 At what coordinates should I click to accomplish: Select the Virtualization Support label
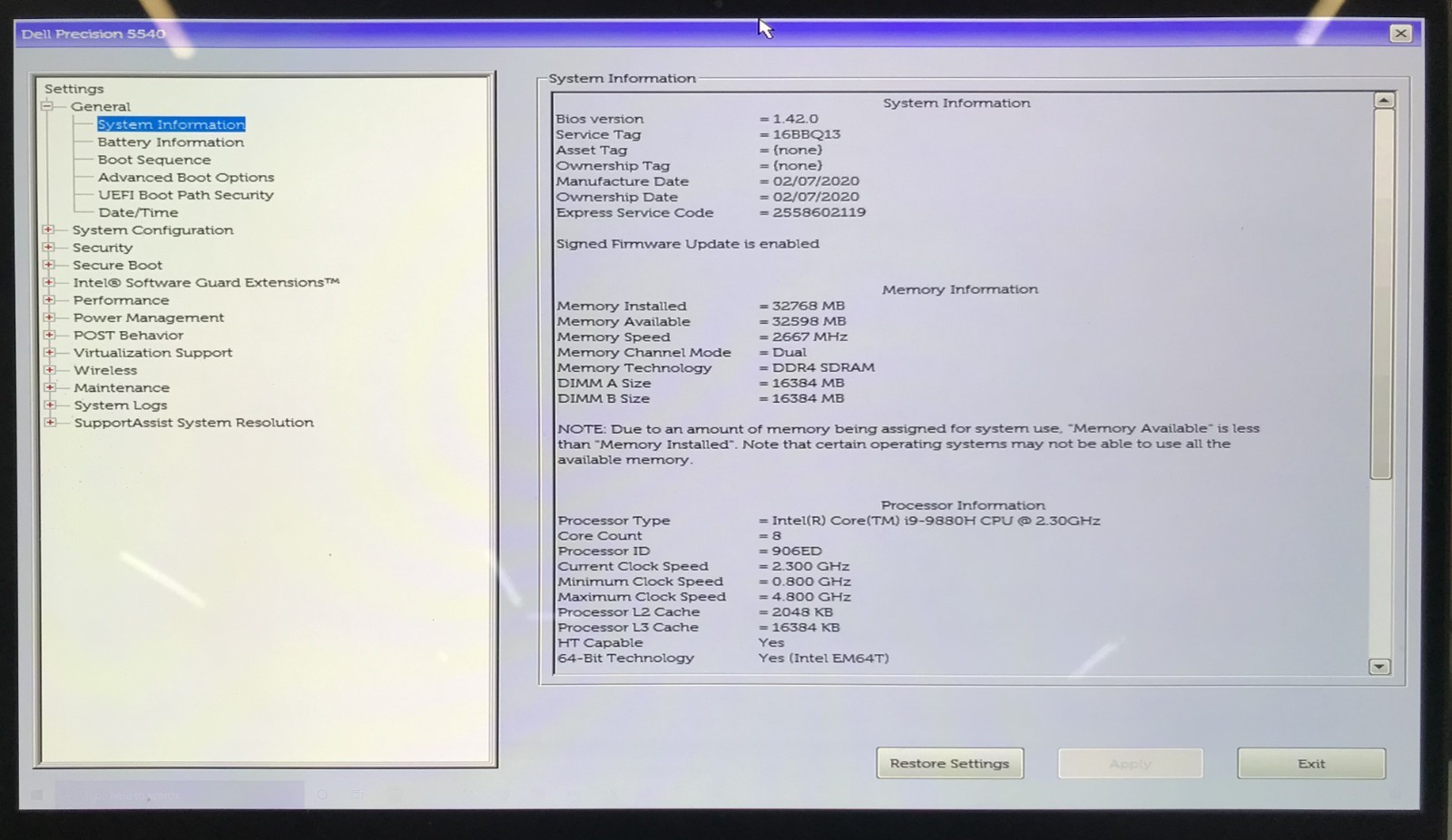tap(152, 353)
